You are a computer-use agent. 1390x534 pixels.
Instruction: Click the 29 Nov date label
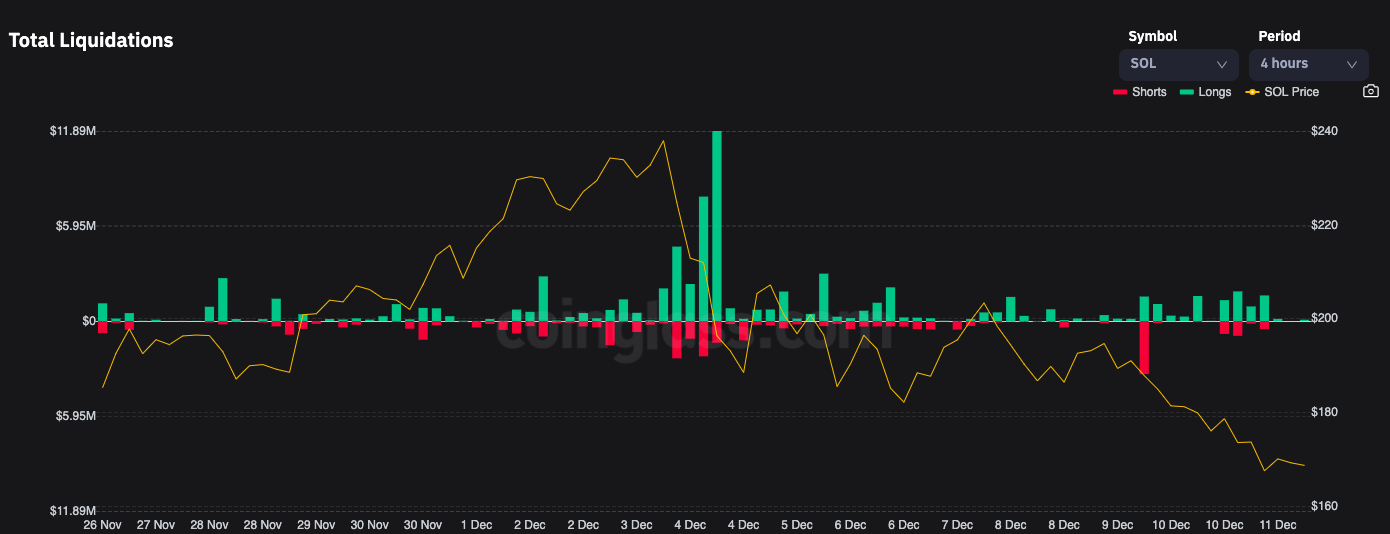pyautogui.click(x=316, y=525)
